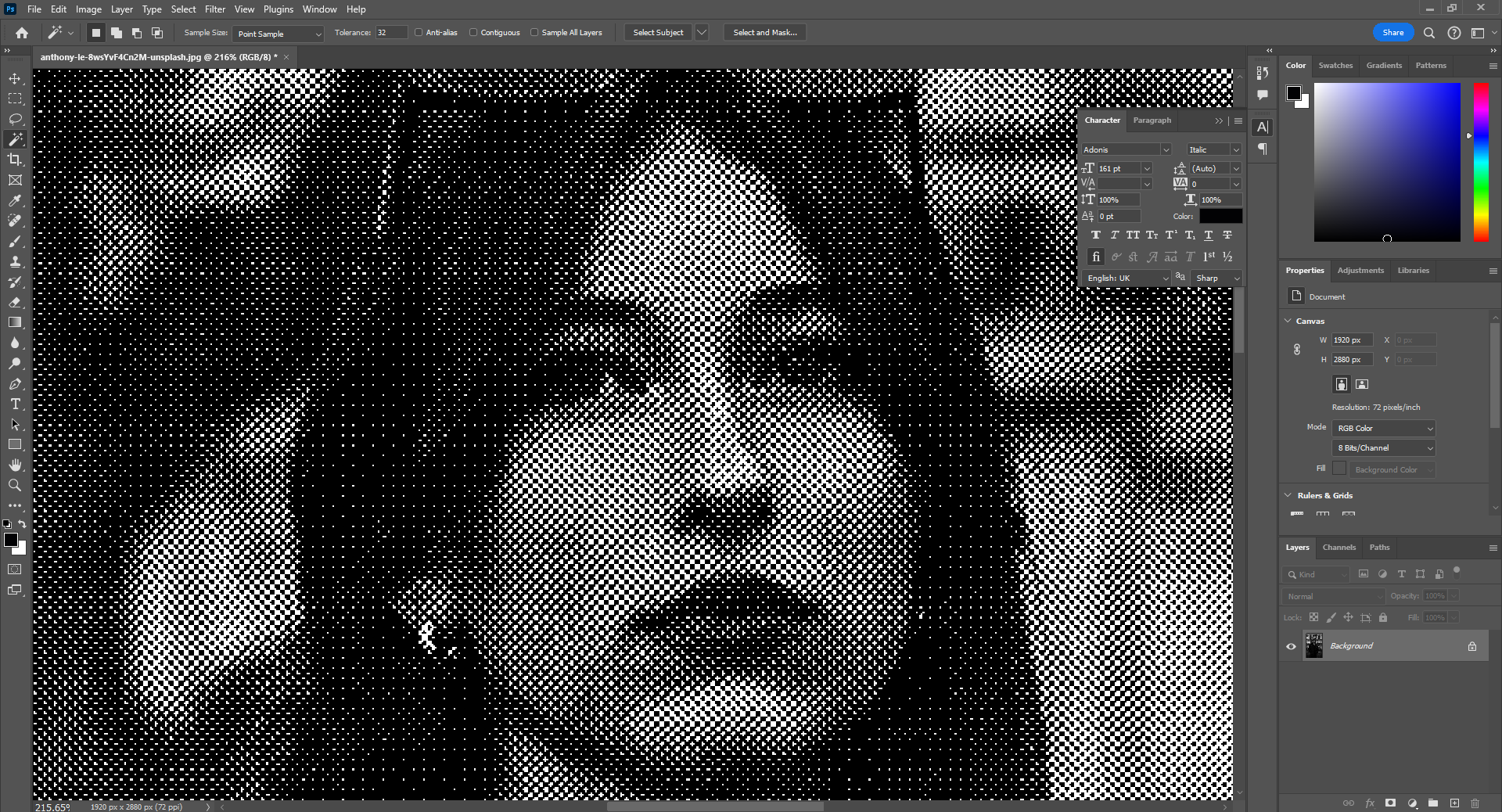Viewport: 1502px width, 812px height.
Task: Open the Filter menu
Action: pyautogui.click(x=215, y=9)
